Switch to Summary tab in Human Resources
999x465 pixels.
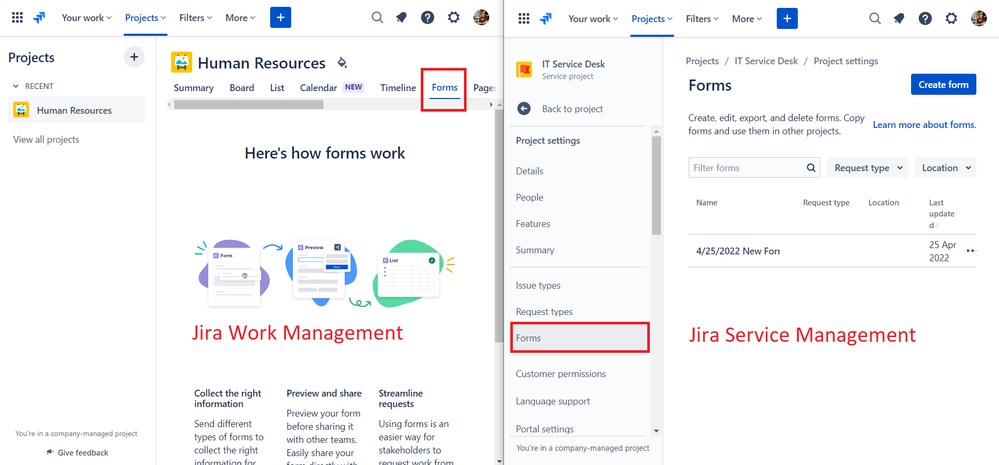[x=194, y=88]
